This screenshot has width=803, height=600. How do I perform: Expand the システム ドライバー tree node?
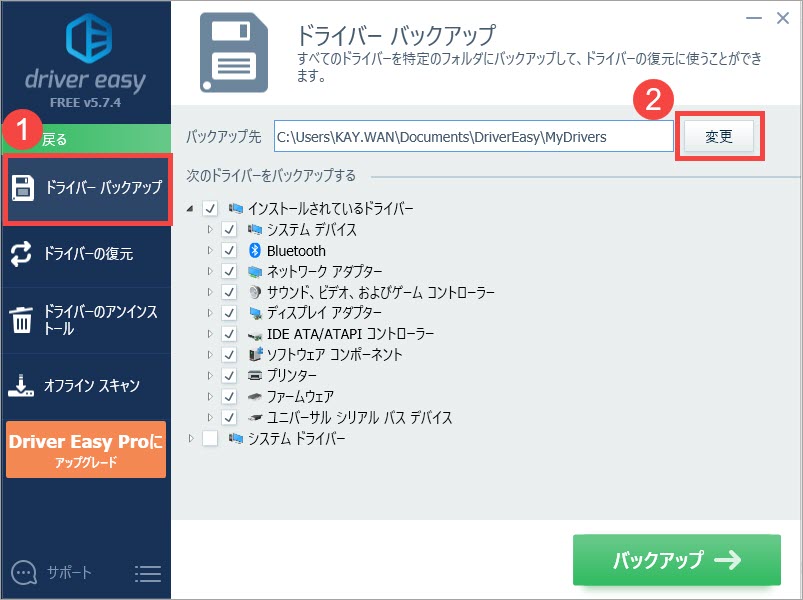tap(191, 438)
